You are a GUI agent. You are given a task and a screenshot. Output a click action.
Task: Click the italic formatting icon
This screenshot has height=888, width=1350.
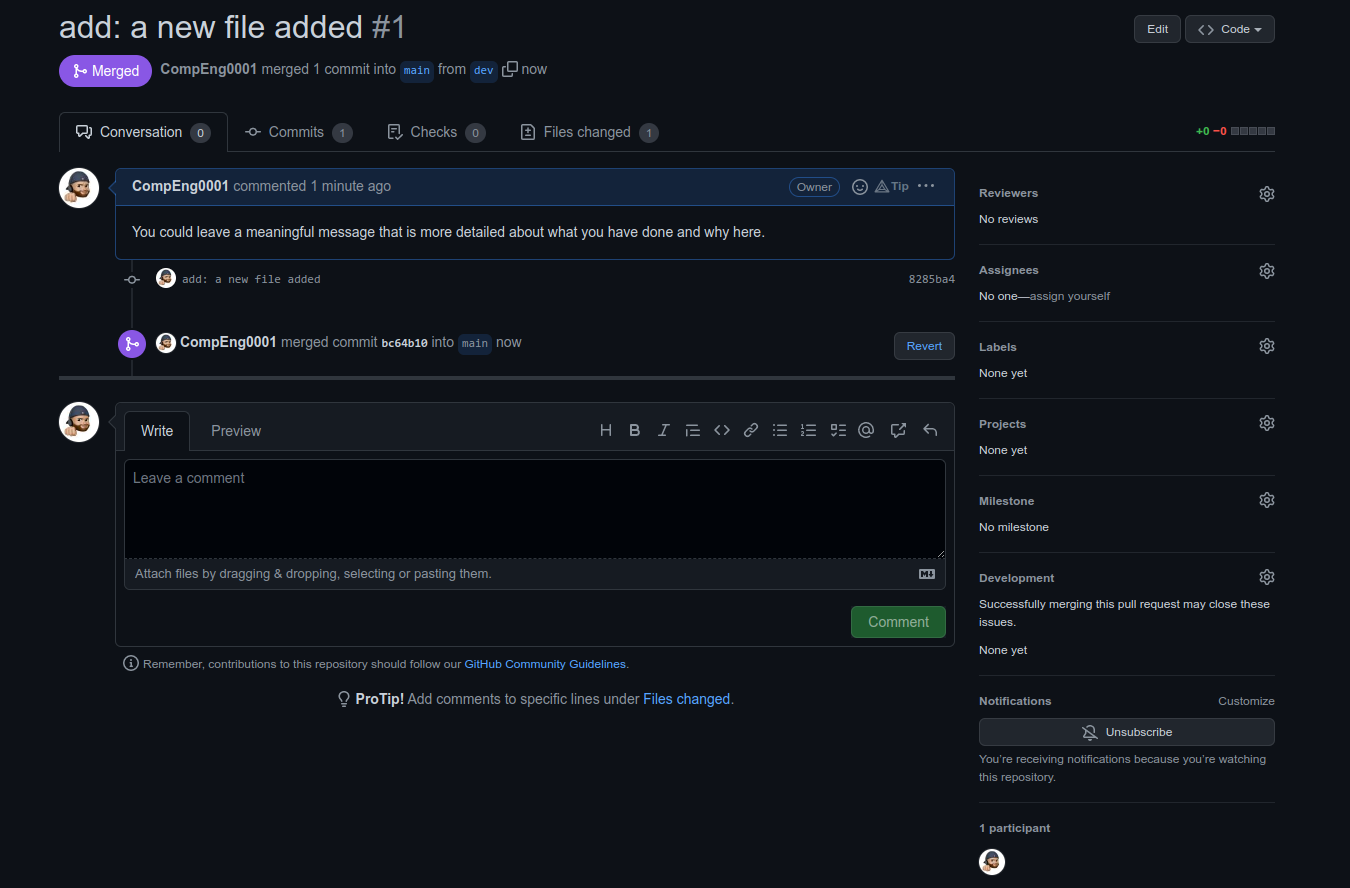pos(663,430)
